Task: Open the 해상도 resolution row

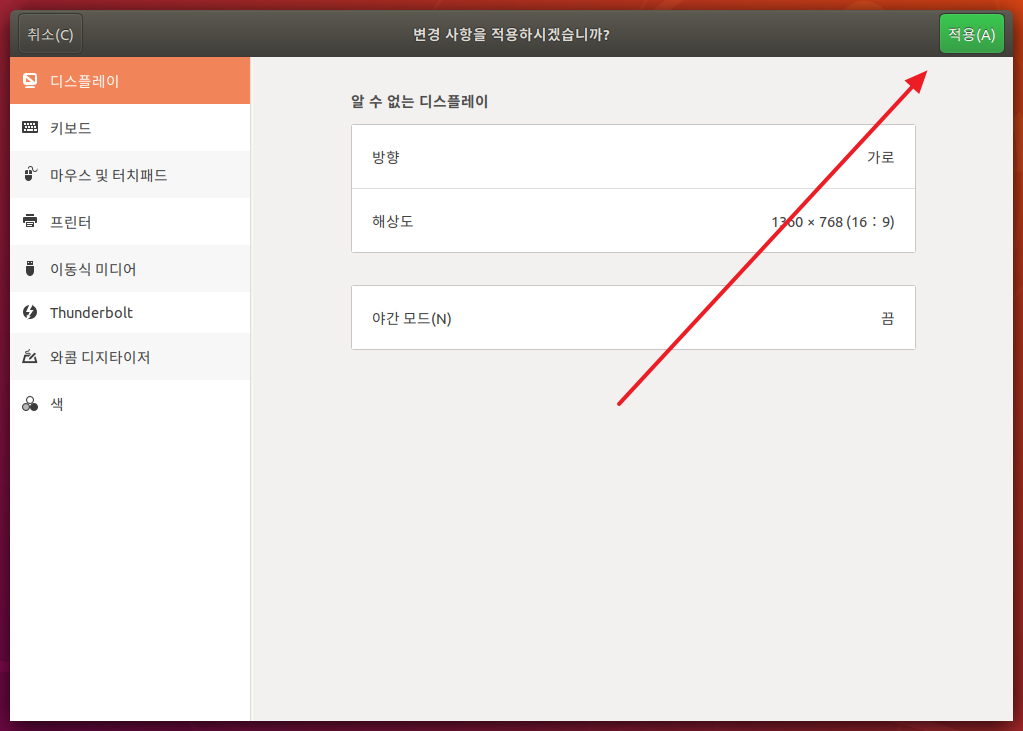Action: point(633,221)
